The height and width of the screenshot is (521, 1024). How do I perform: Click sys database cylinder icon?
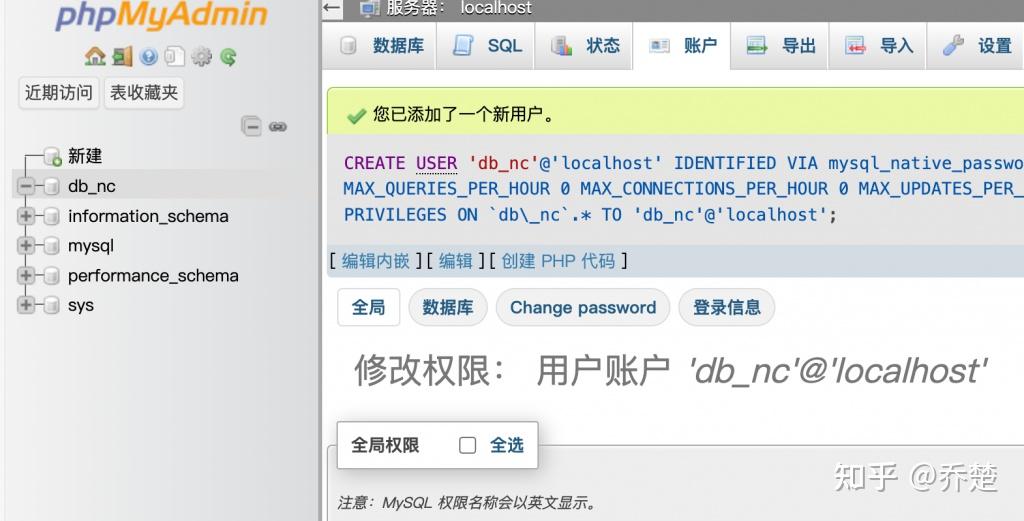tap(52, 306)
